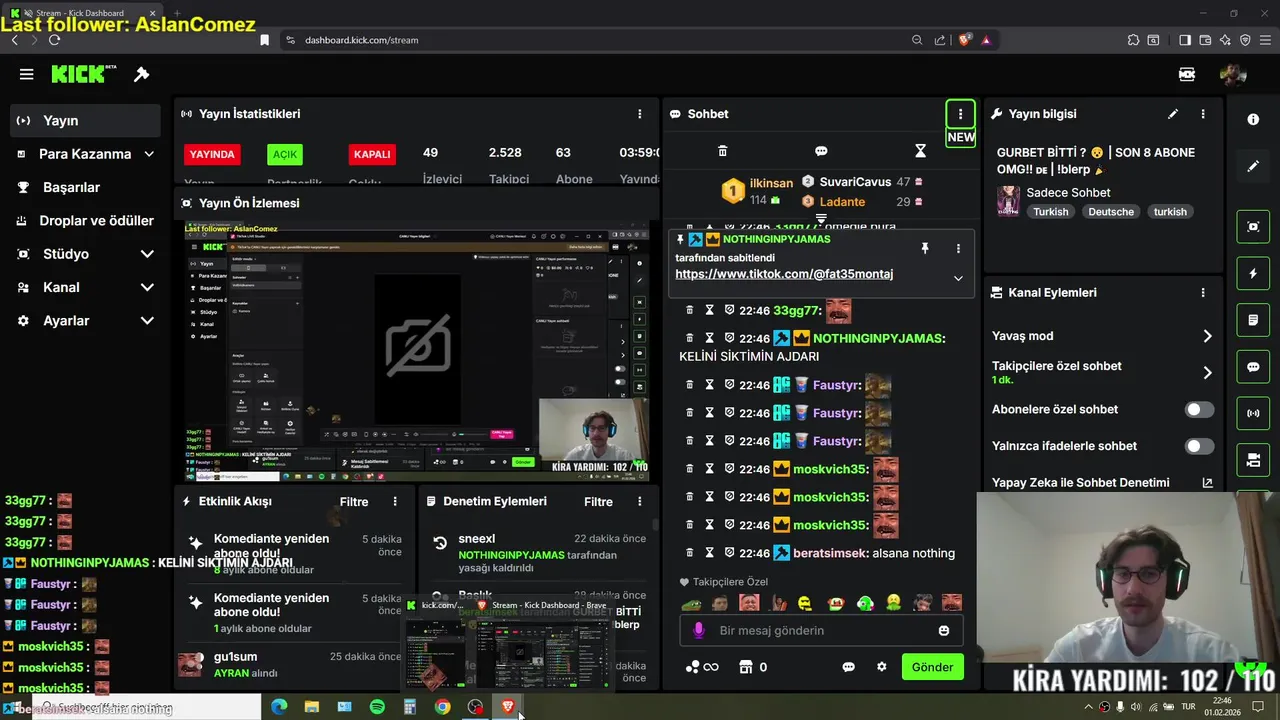Expand the pinned message chevron

[x=958, y=279]
